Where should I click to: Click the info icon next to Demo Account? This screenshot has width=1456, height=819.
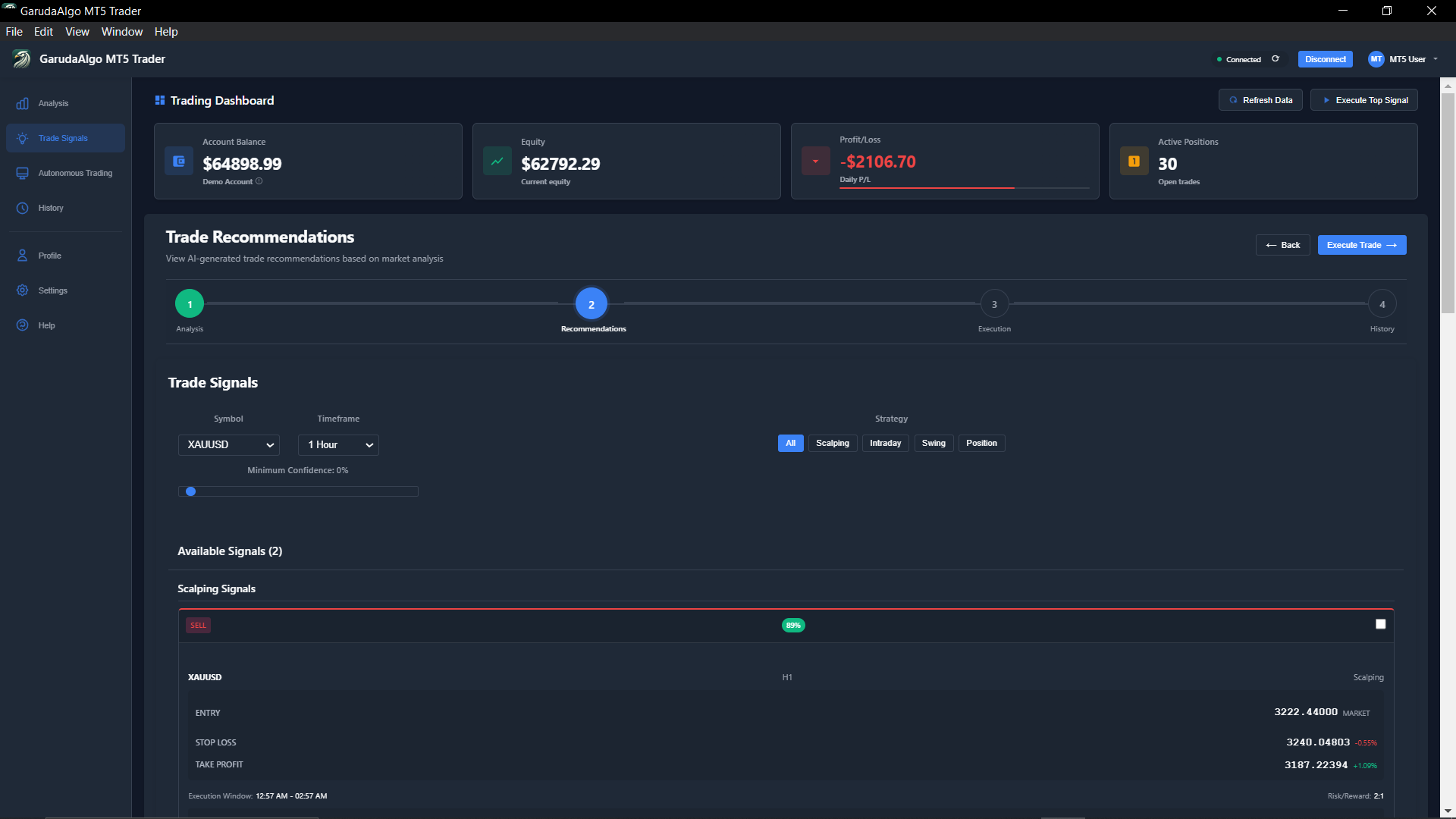pyautogui.click(x=259, y=181)
